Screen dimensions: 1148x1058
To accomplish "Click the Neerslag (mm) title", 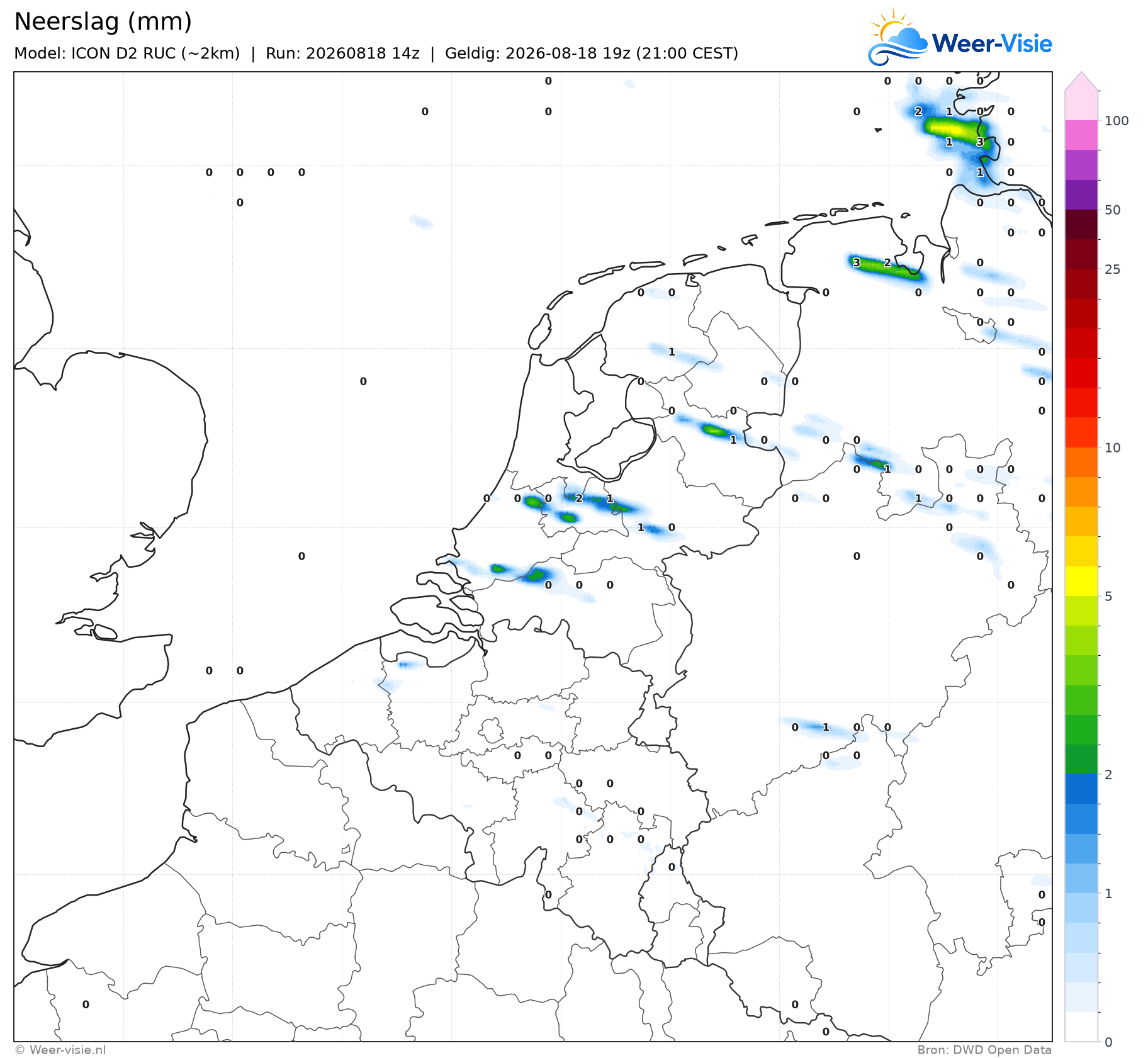I will click(x=103, y=21).
